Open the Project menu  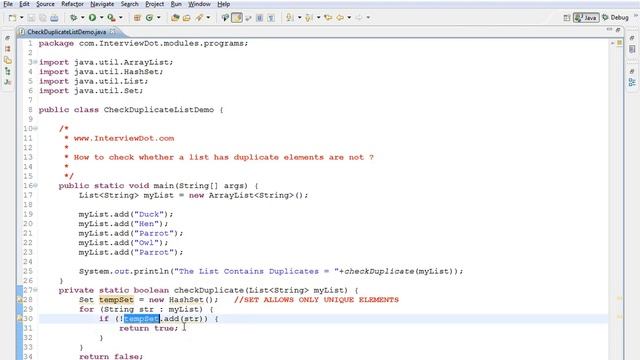click(x=155, y=4)
